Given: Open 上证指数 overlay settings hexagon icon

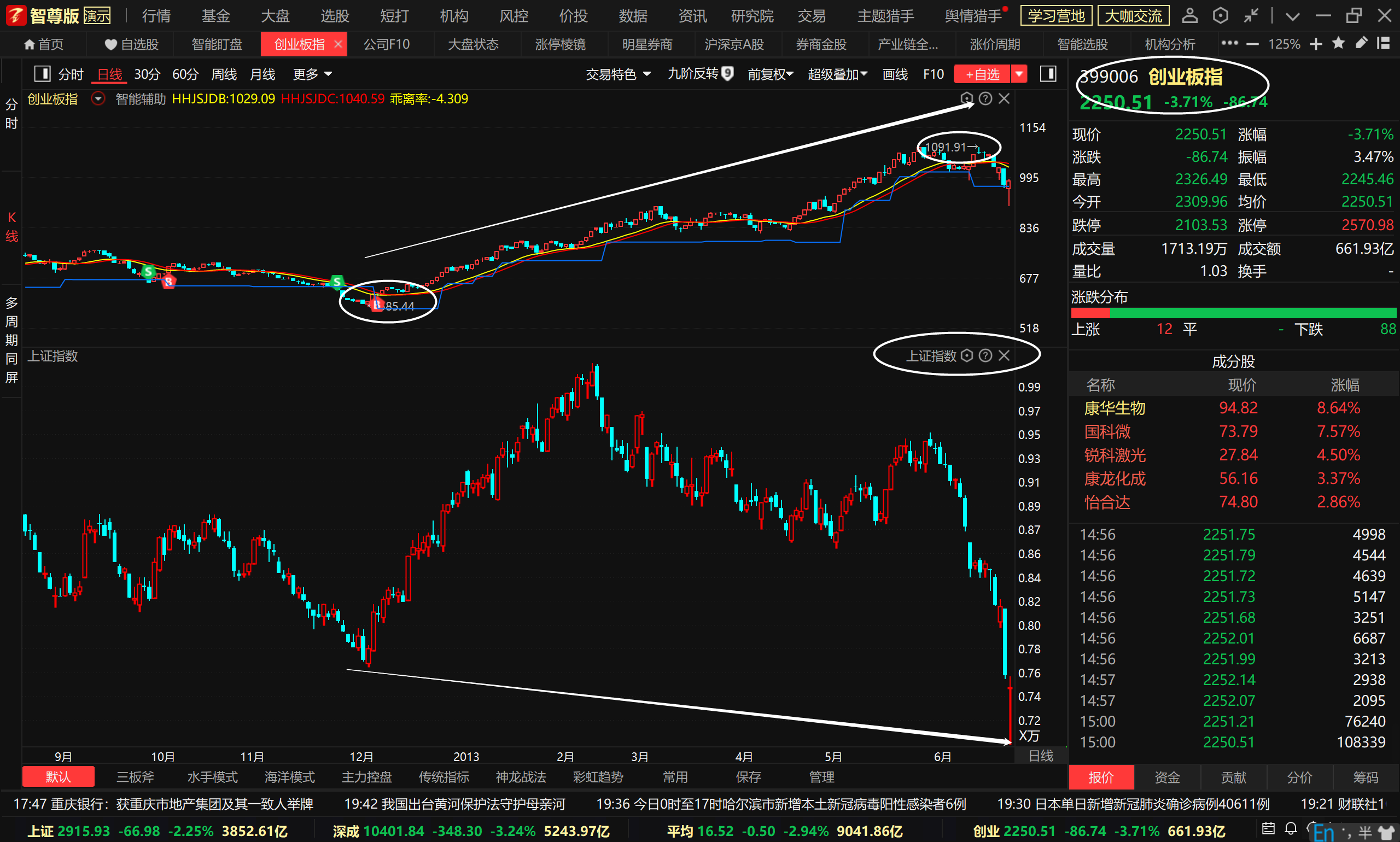Looking at the screenshot, I should tap(967, 355).
